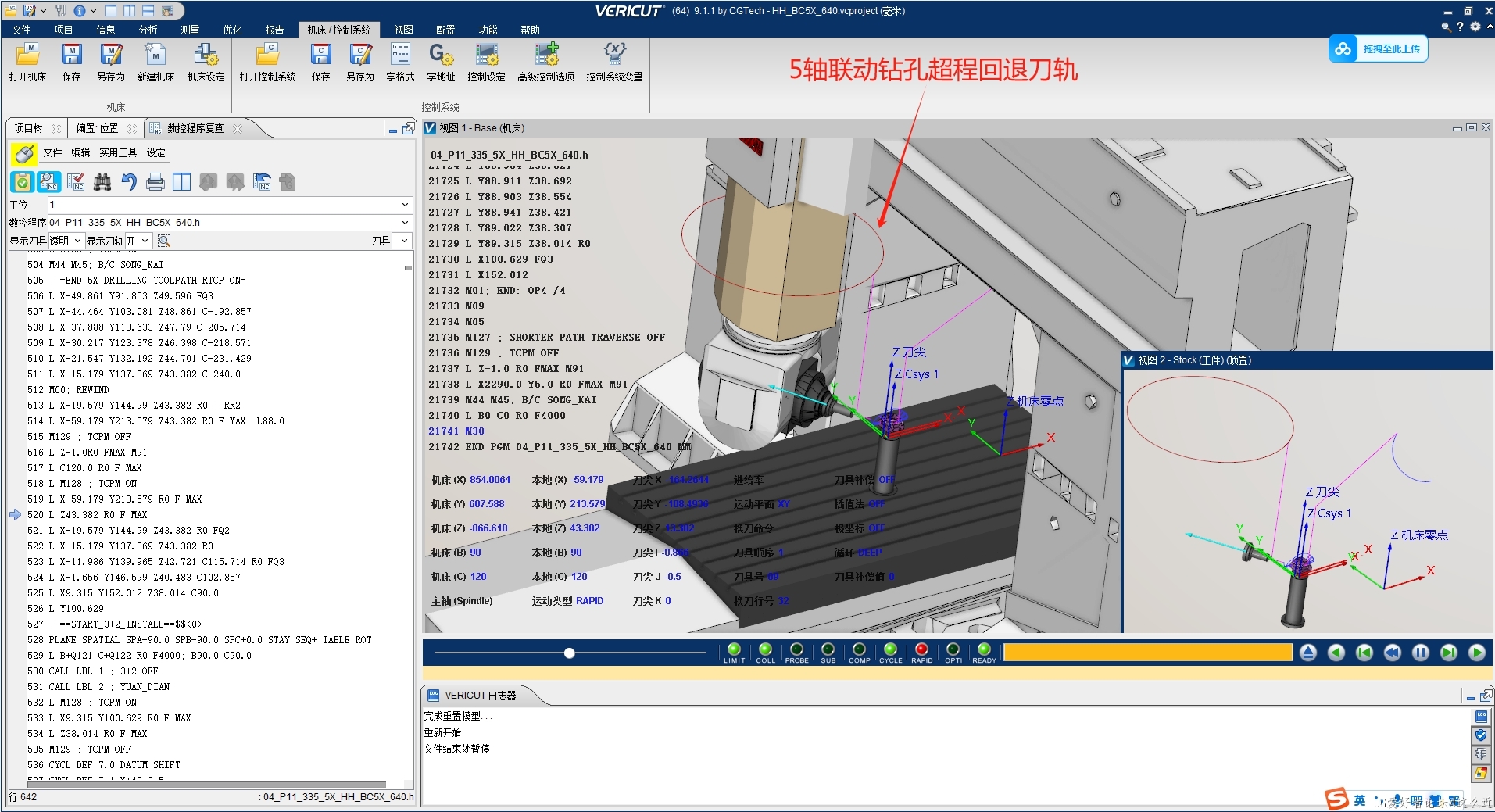Click title bar settings gear icon
1495x812 pixels.
1475,27
